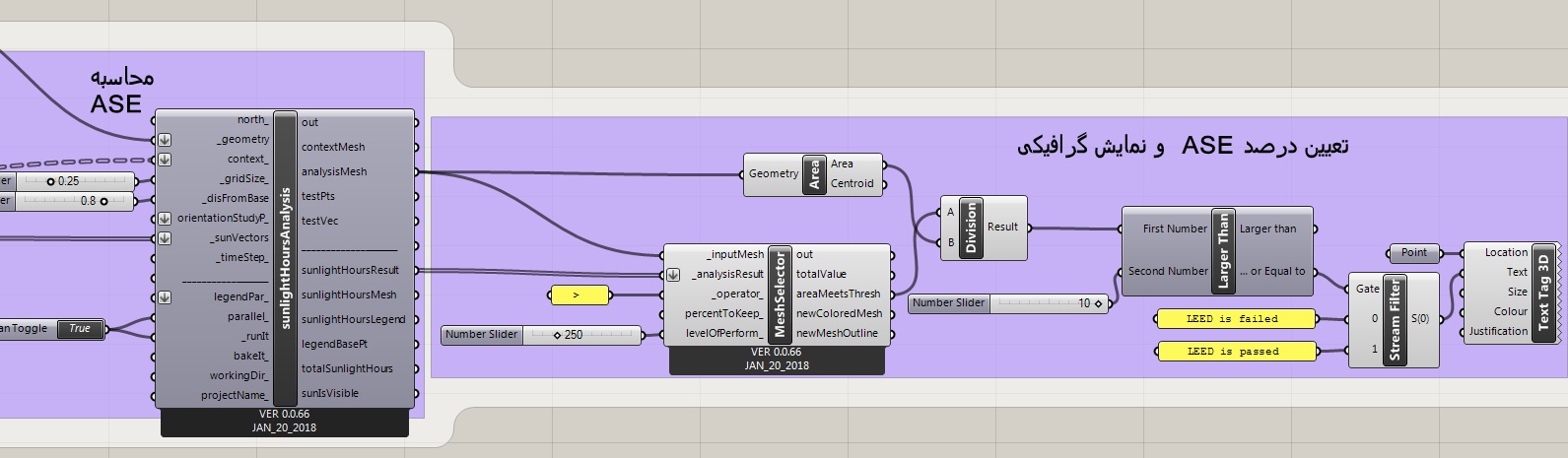Click the _runIt input label

tap(254, 337)
